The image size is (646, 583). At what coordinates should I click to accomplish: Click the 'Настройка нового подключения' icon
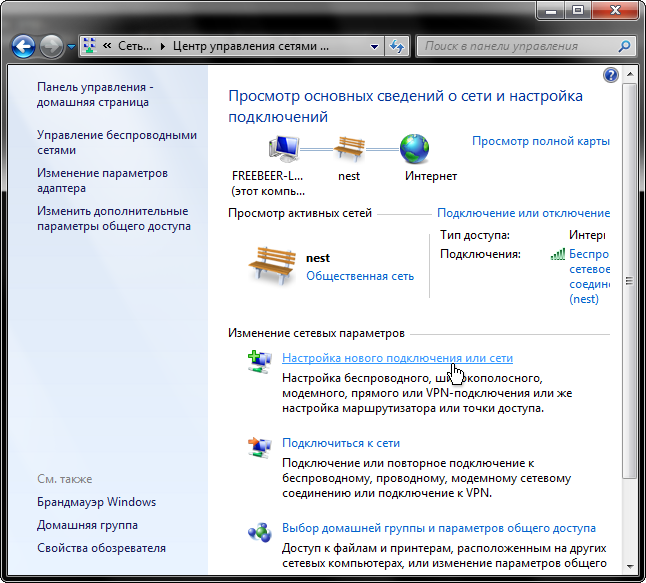pyautogui.click(x=260, y=361)
